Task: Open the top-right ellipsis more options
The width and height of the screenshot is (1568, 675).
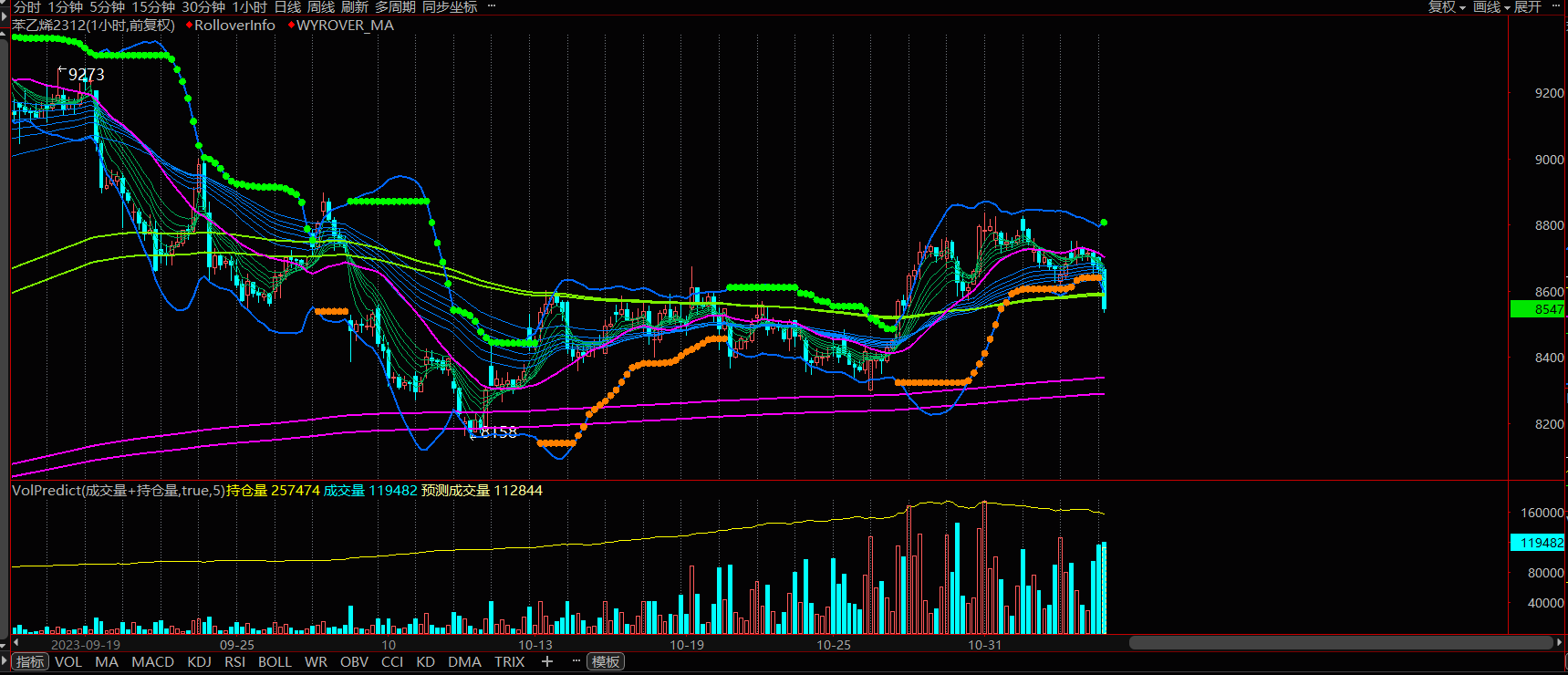Action: pos(1557,6)
